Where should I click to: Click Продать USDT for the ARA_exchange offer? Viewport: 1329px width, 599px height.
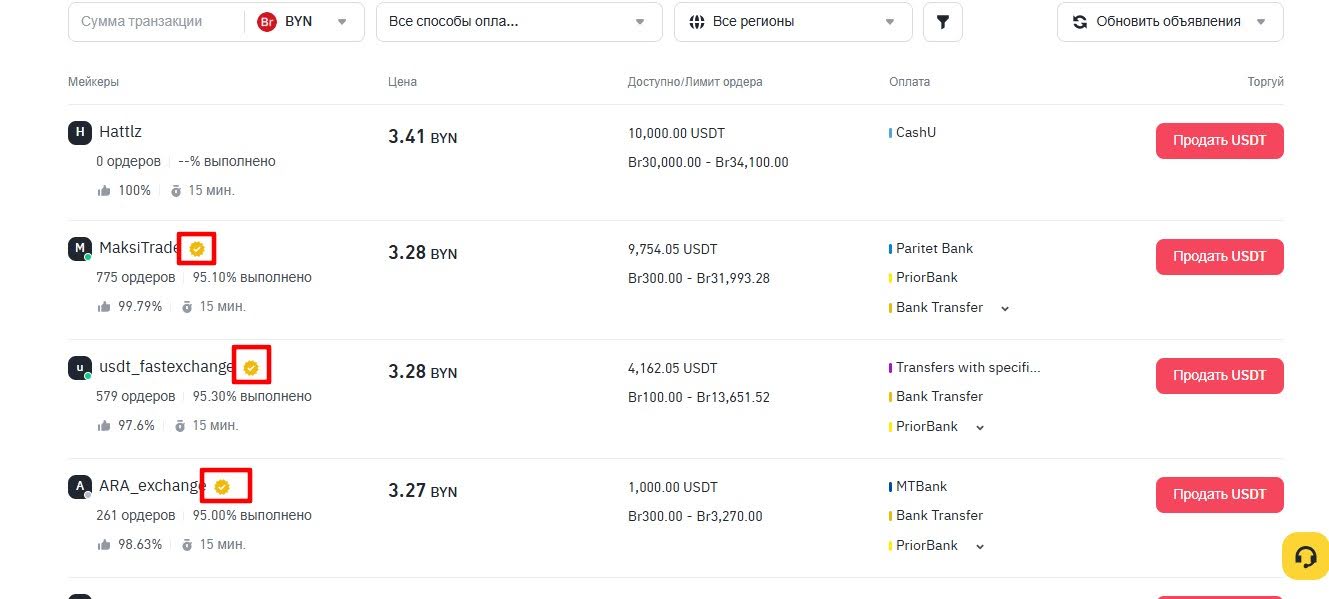click(x=1219, y=494)
